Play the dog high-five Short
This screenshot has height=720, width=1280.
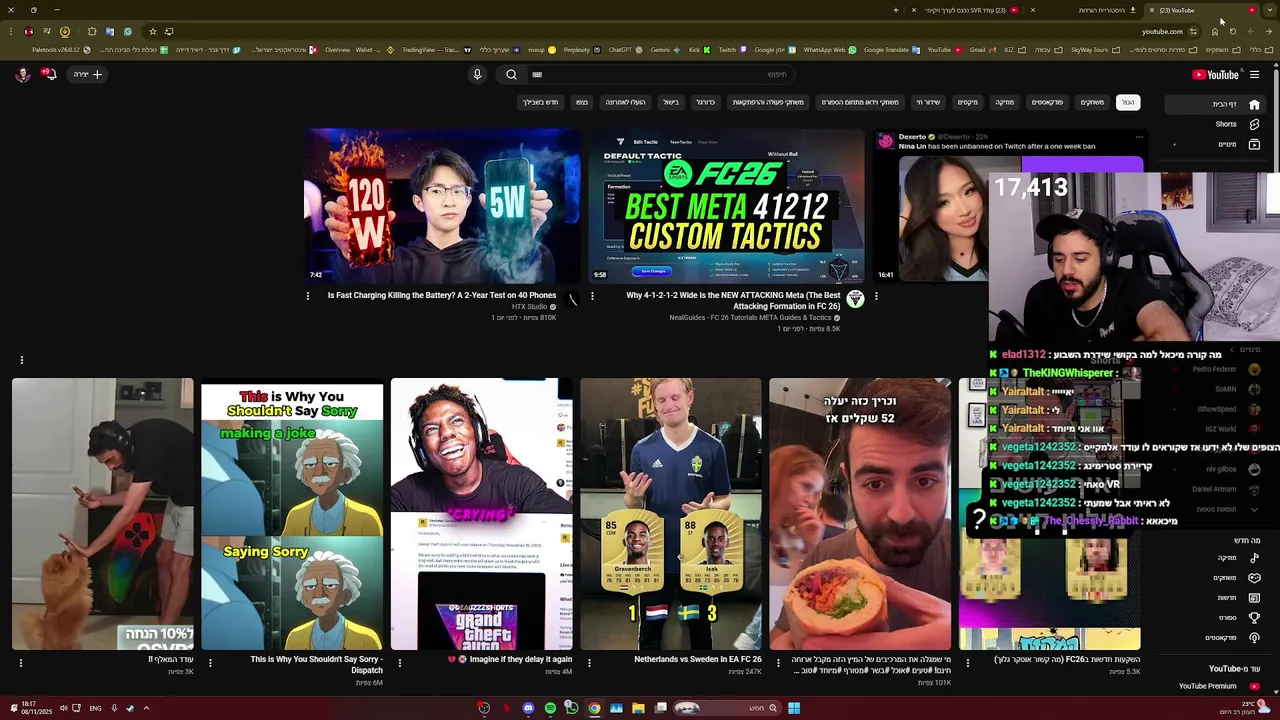coord(103,514)
